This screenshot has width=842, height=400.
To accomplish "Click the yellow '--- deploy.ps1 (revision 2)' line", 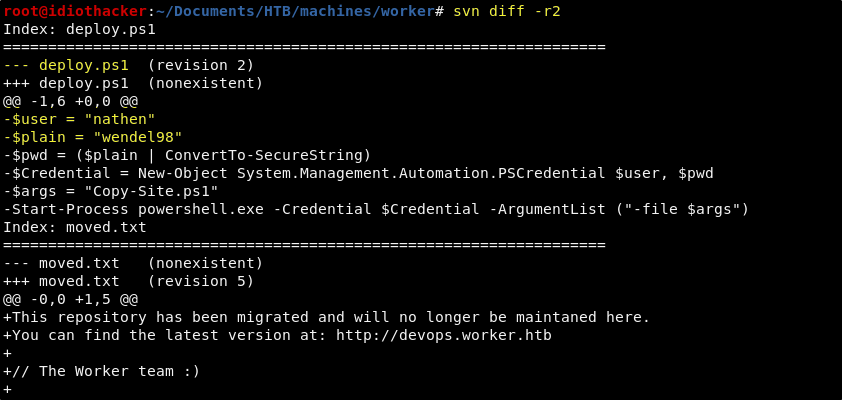I will point(128,66).
